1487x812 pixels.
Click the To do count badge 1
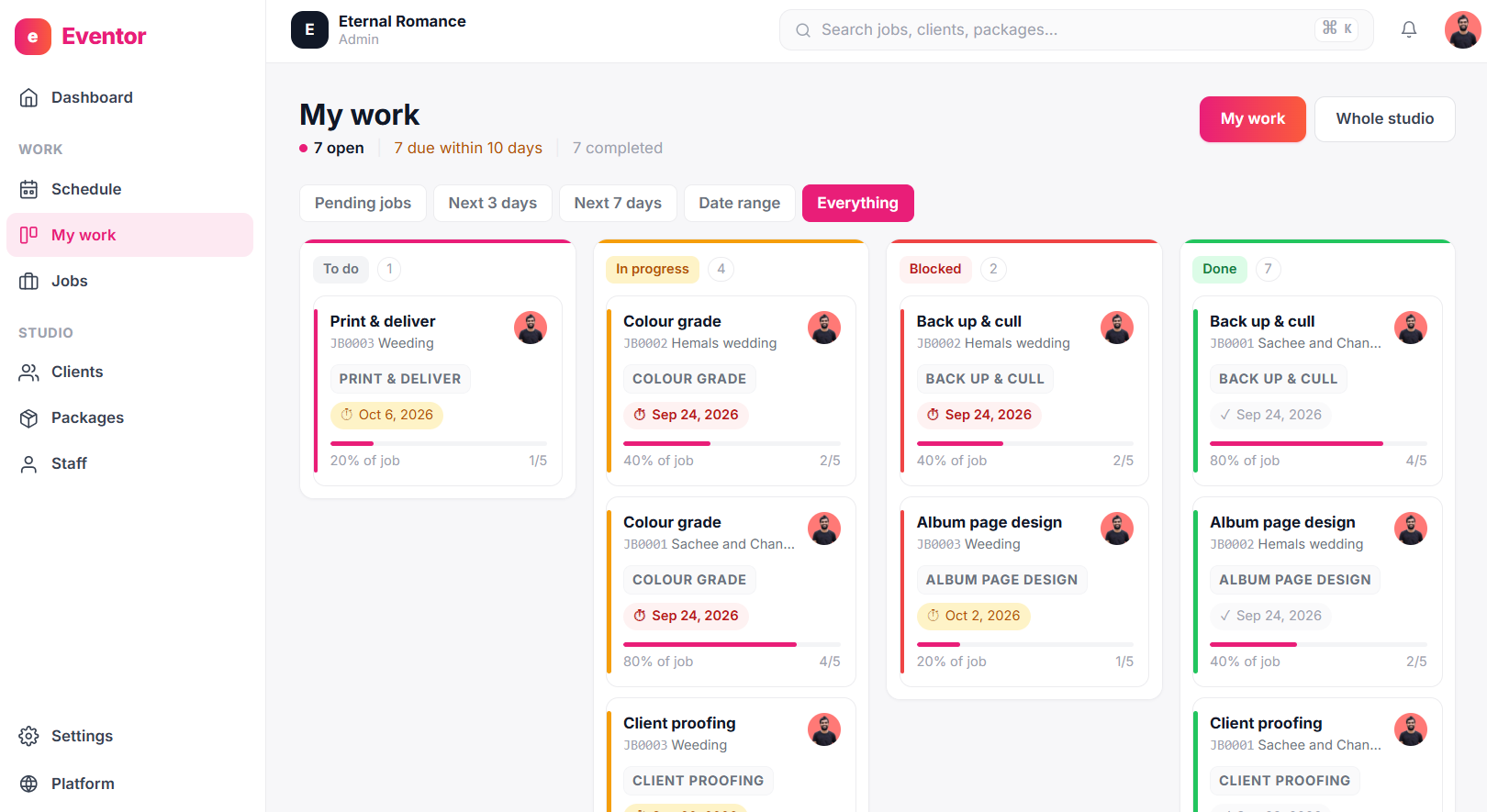pyautogui.click(x=389, y=269)
